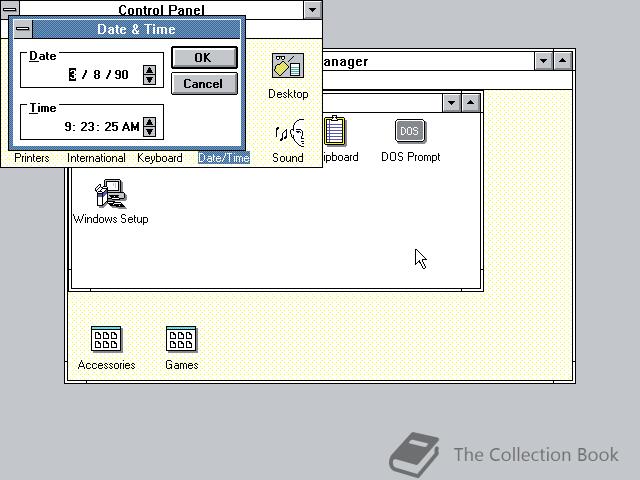The image size is (640, 480).
Task: Select the Keyboard label in Control Panel
Action: 160,158
